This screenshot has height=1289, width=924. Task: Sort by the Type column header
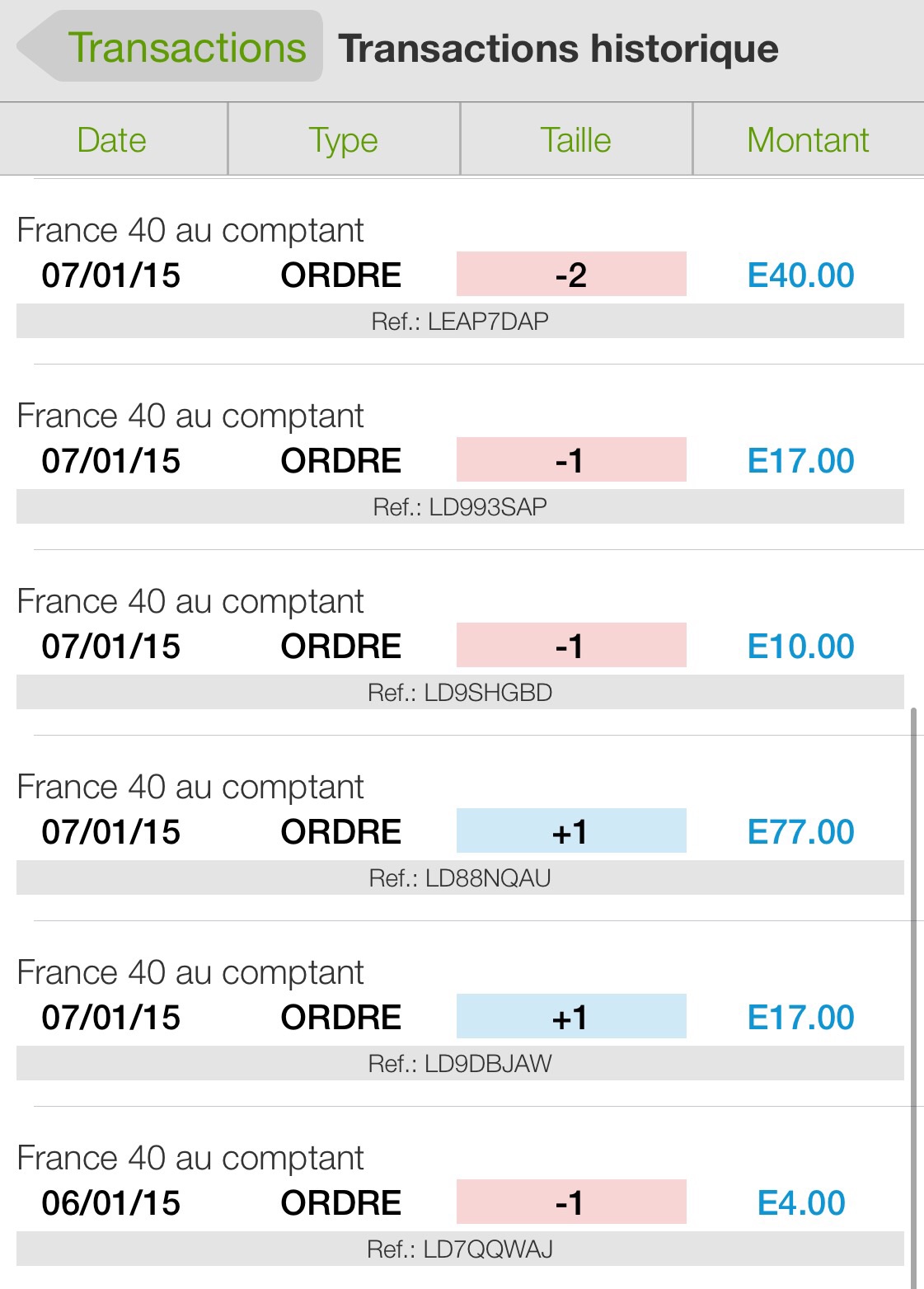point(344,140)
